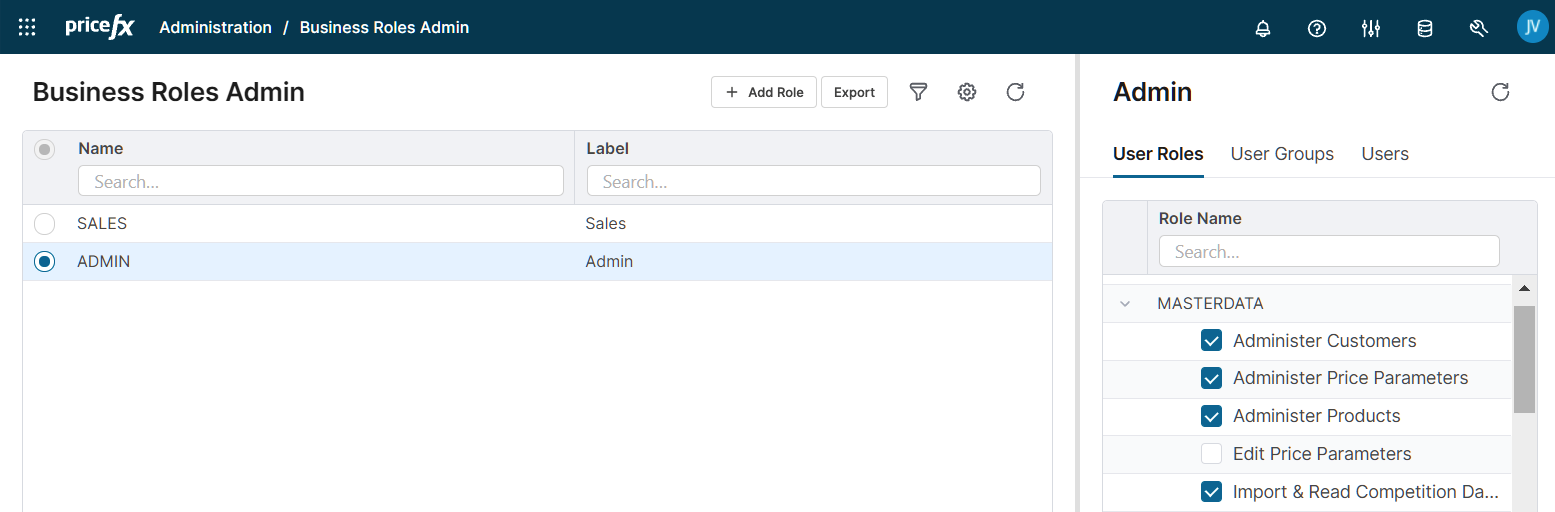Image resolution: width=1555 pixels, height=512 pixels.
Task: Select the SALES role radio button
Action: [45, 224]
